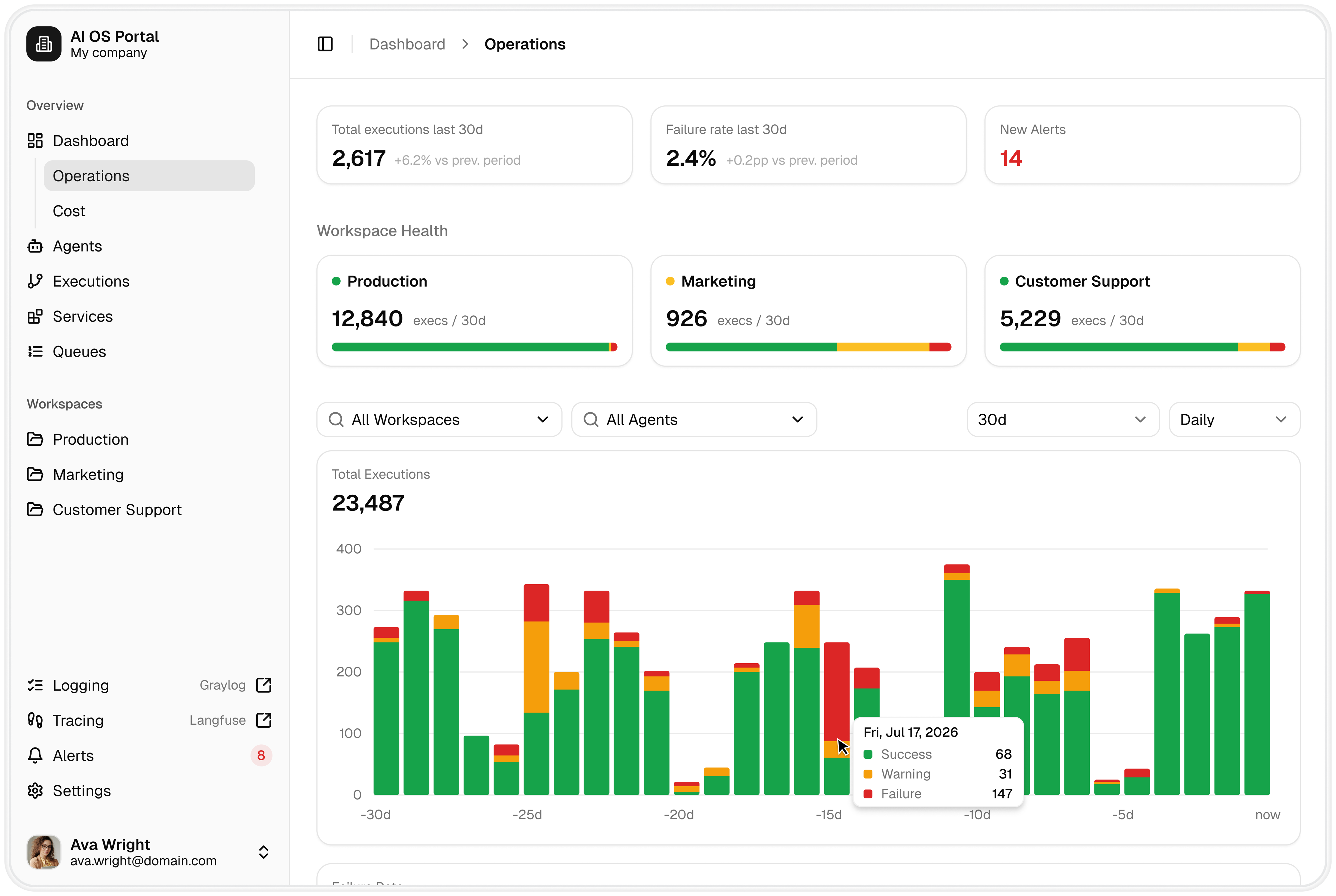Open Alerts via its bell icon

(x=35, y=756)
